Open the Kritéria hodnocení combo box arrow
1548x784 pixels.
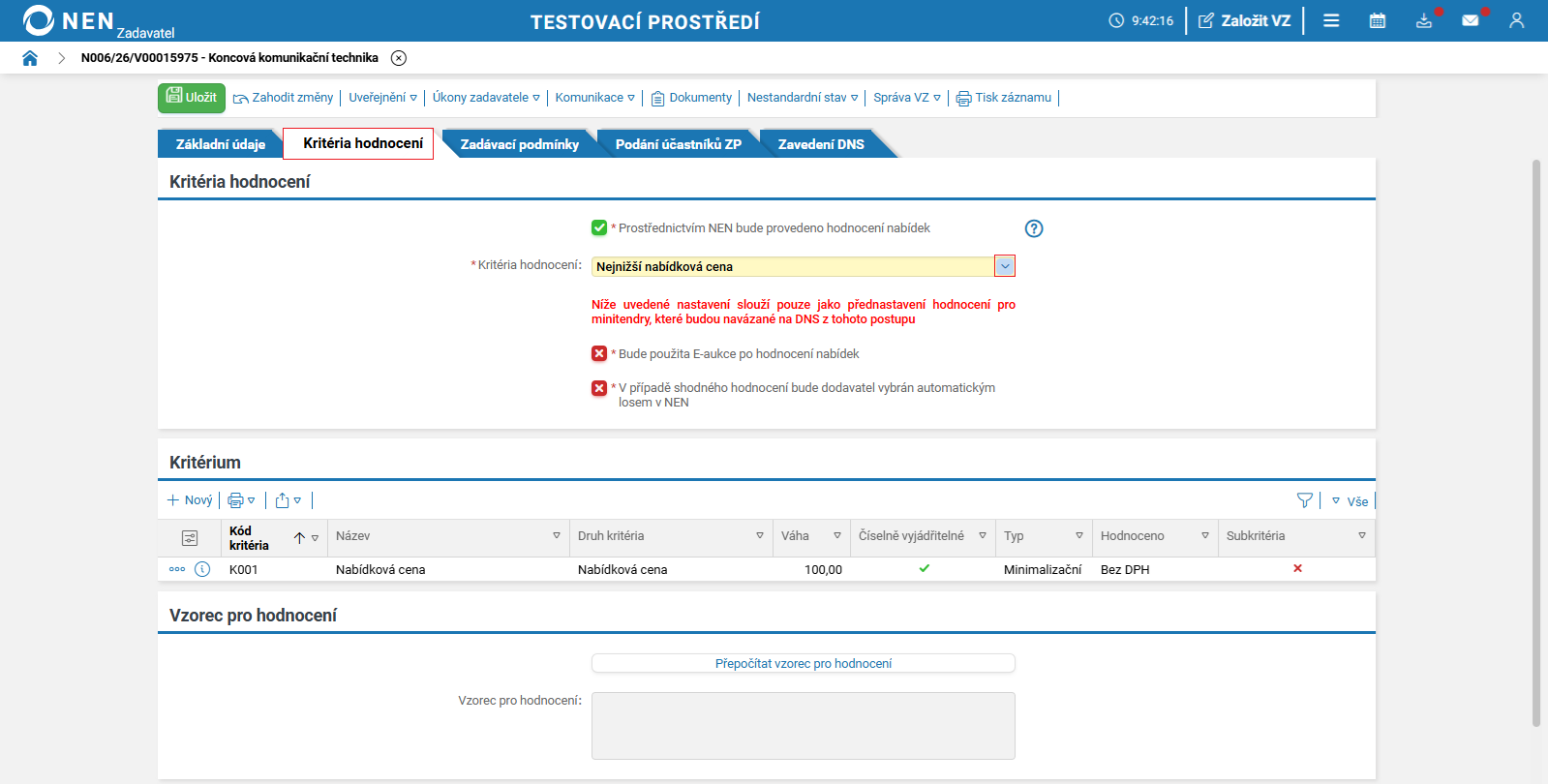(x=1005, y=266)
